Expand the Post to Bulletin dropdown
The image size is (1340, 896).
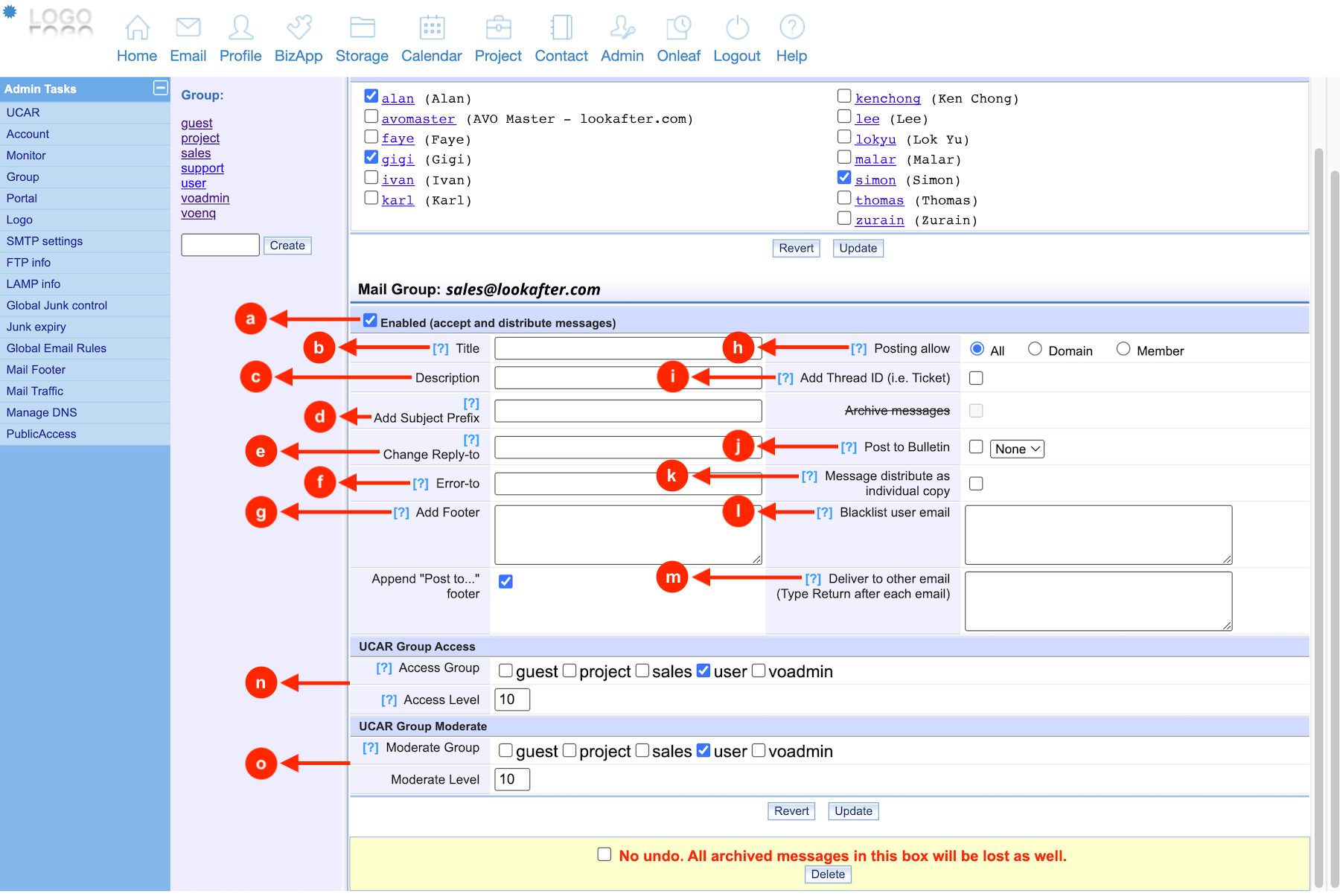[1017, 449]
